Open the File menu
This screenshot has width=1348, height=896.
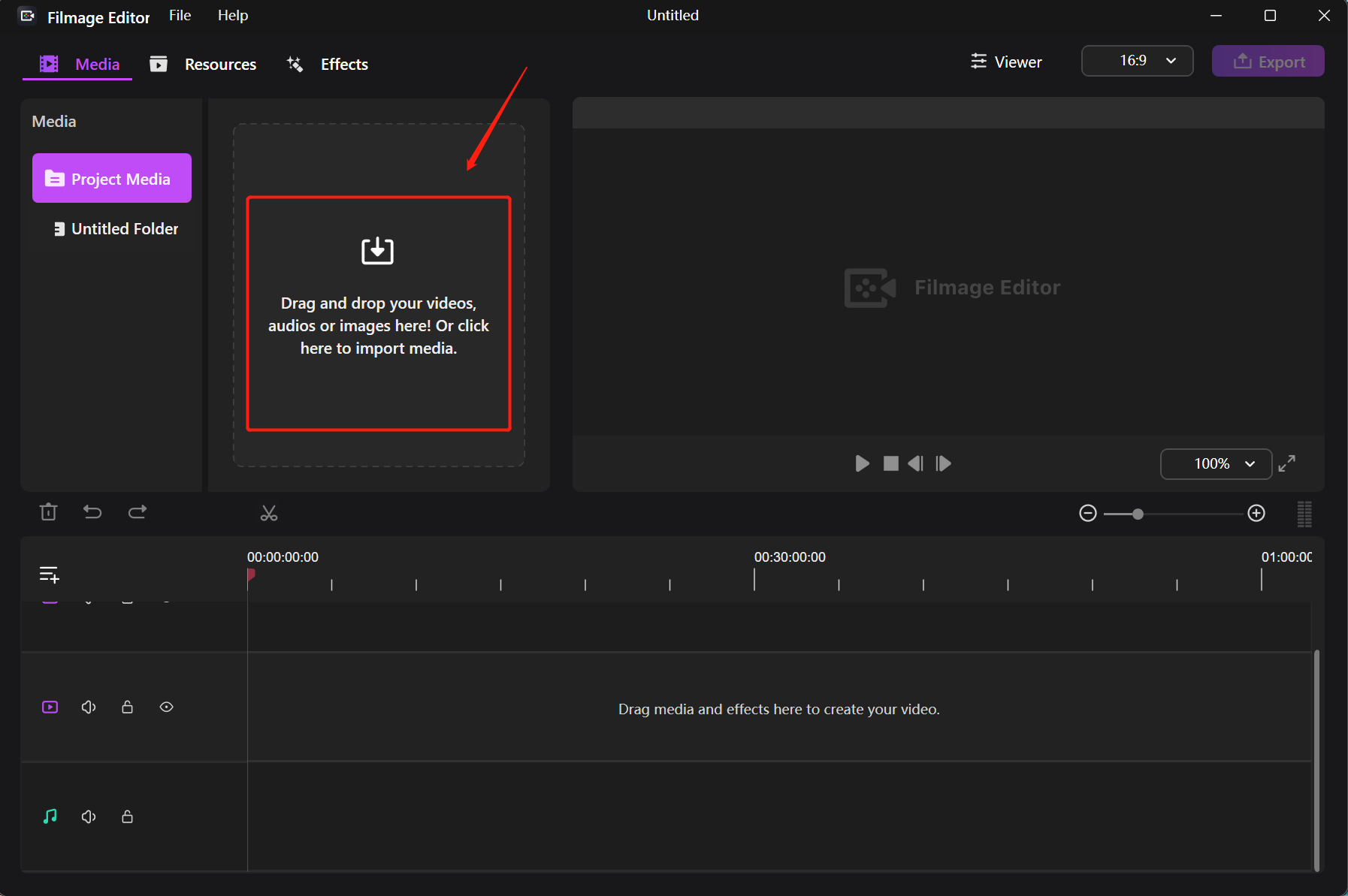coord(180,16)
